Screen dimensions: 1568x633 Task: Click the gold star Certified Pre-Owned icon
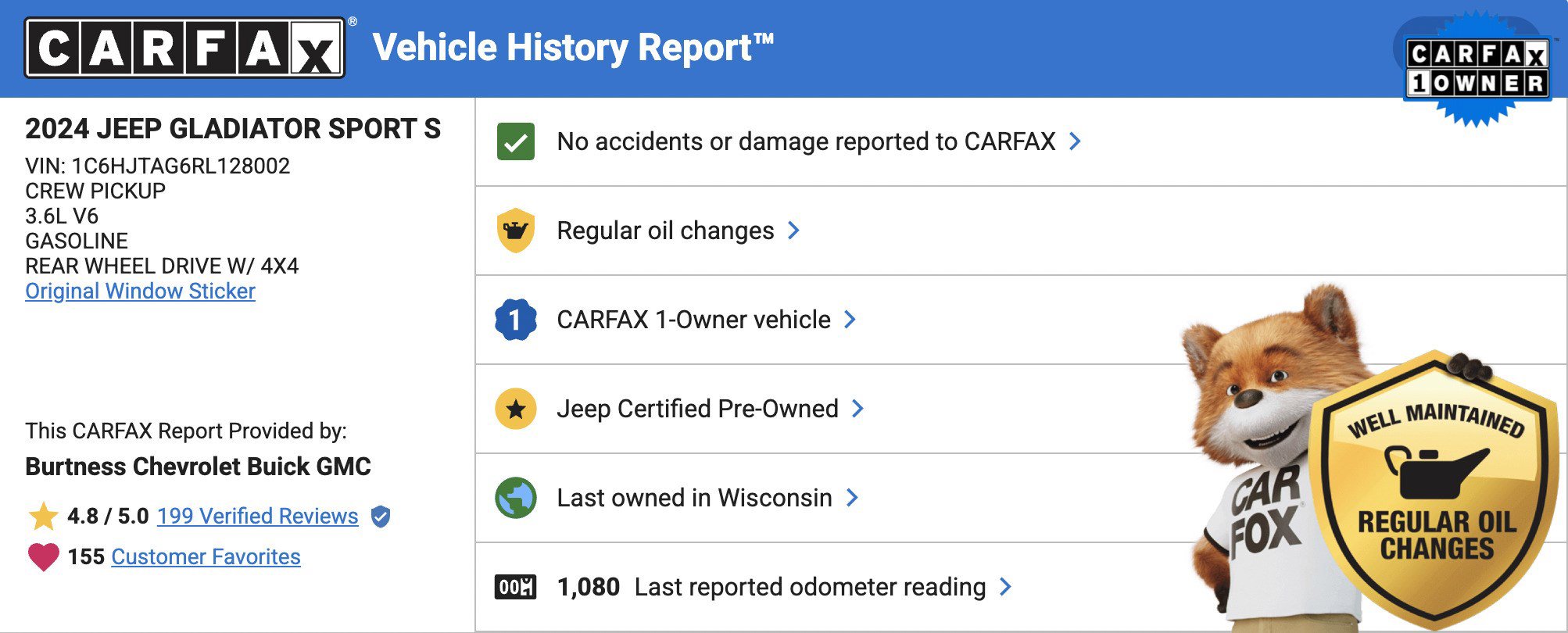(x=516, y=409)
